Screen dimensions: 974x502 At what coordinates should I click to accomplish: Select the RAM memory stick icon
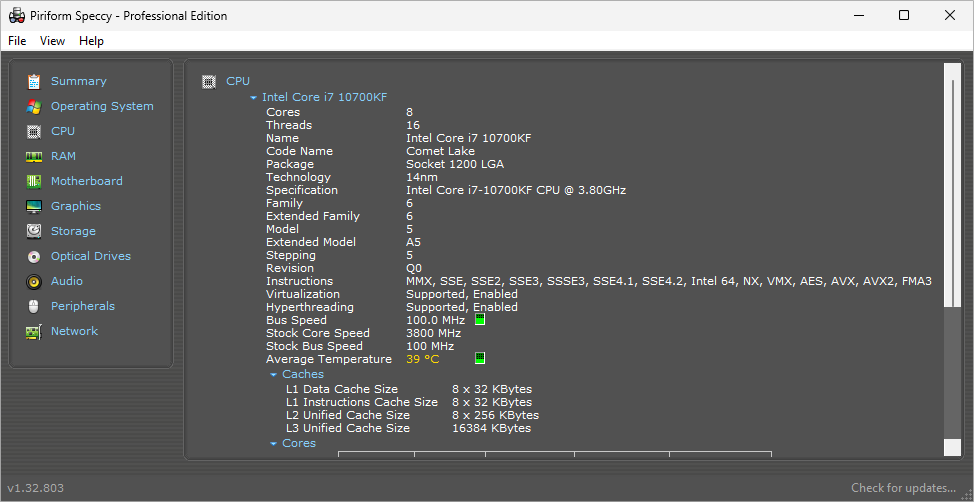pos(34,156)
